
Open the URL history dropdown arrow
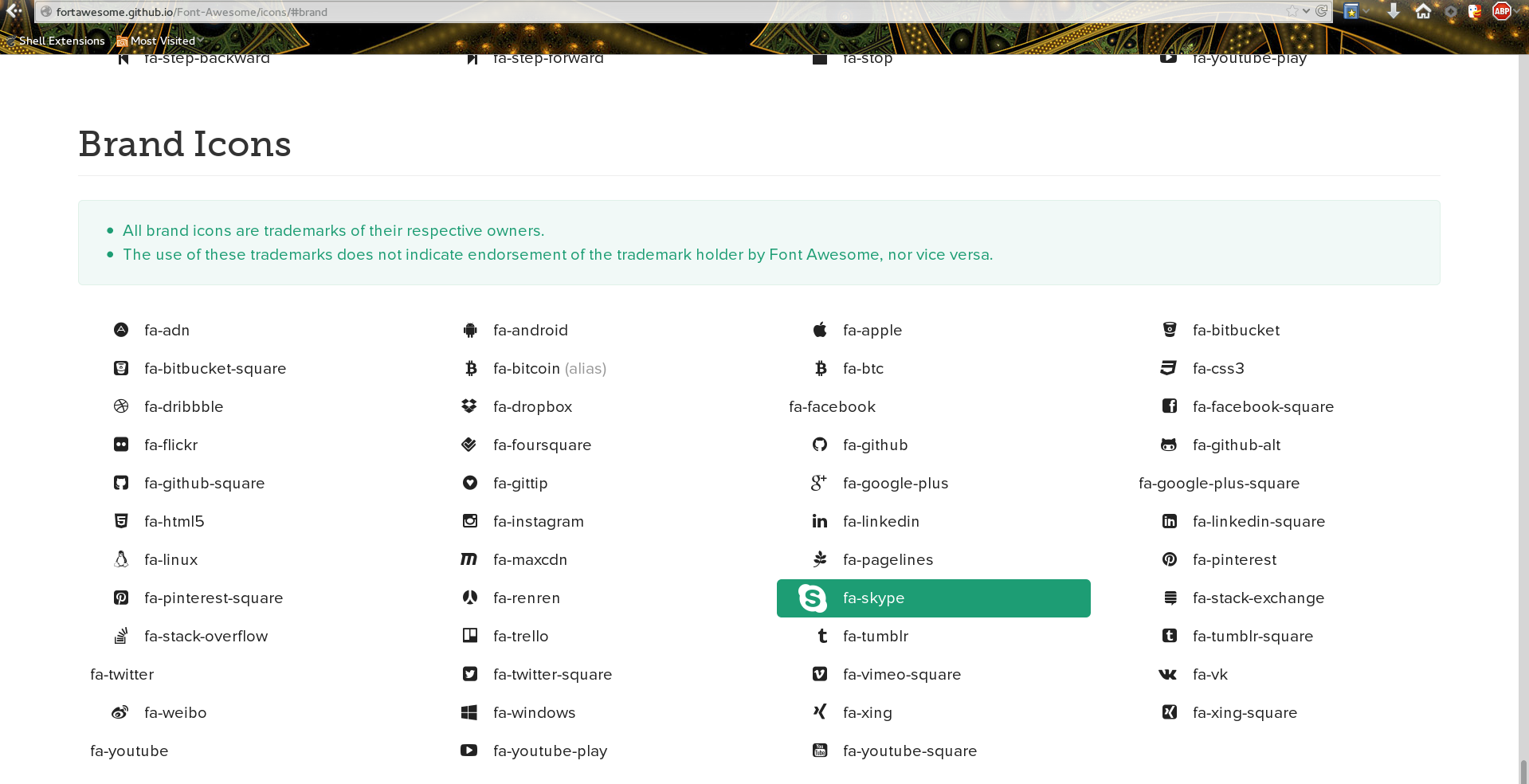click(x=1306, y=11)
